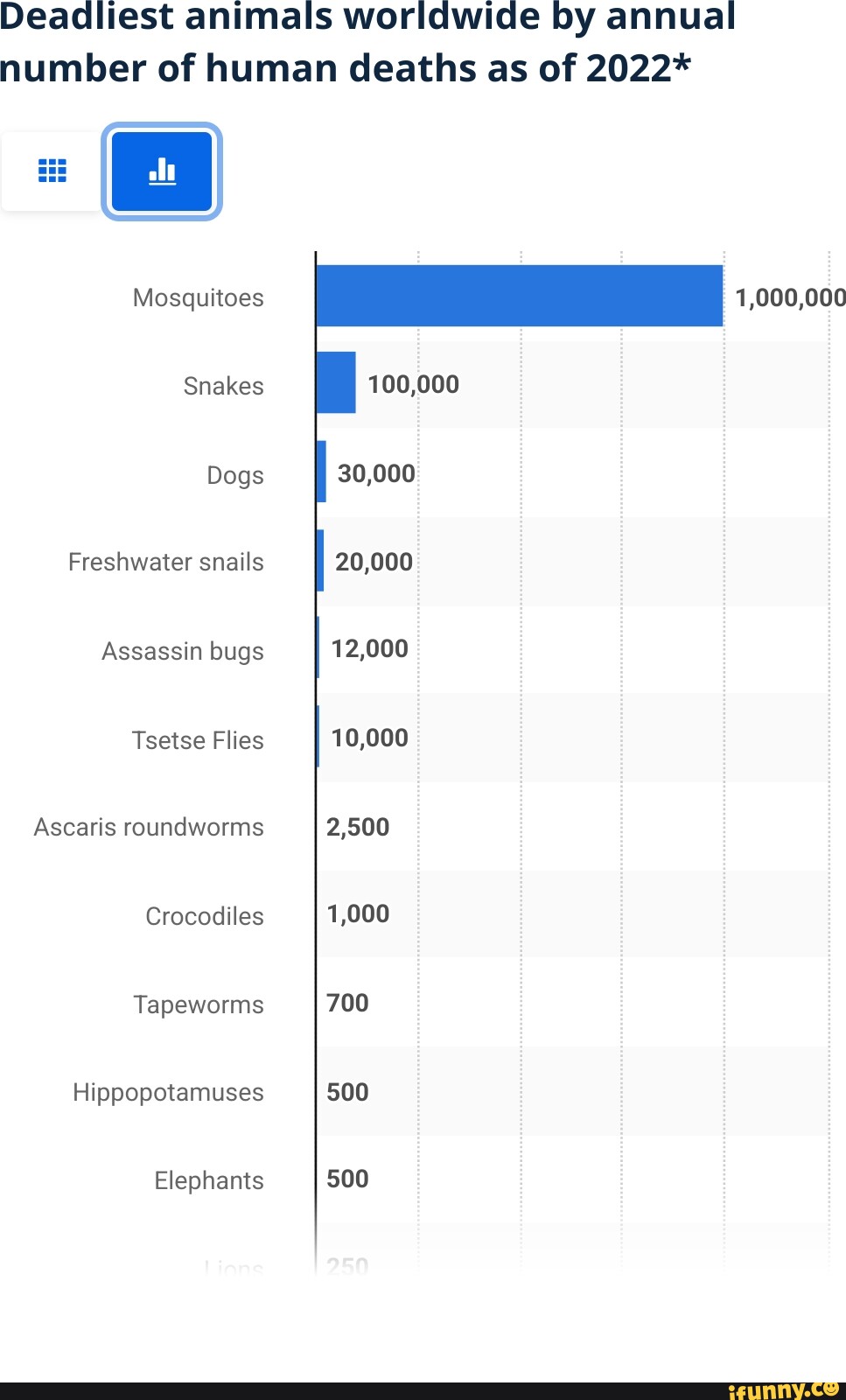Switch to table view using grid icon
Viewport: 846px width, 1400px height.
52,171
